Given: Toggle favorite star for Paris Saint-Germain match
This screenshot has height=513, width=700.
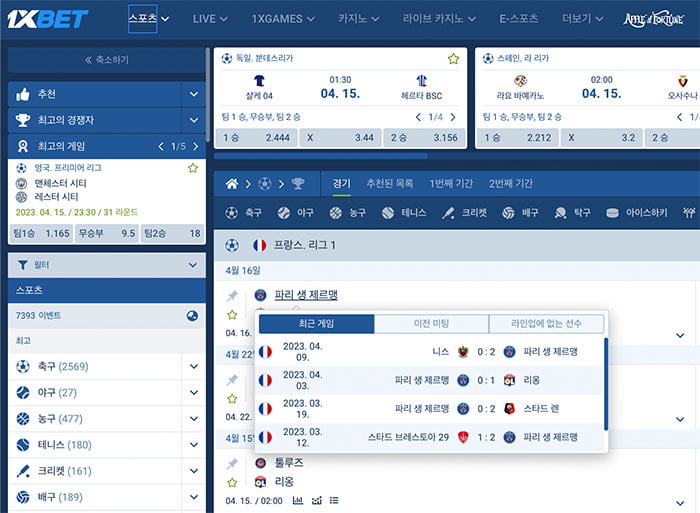Looking at the screenshot, I should 232,315.
